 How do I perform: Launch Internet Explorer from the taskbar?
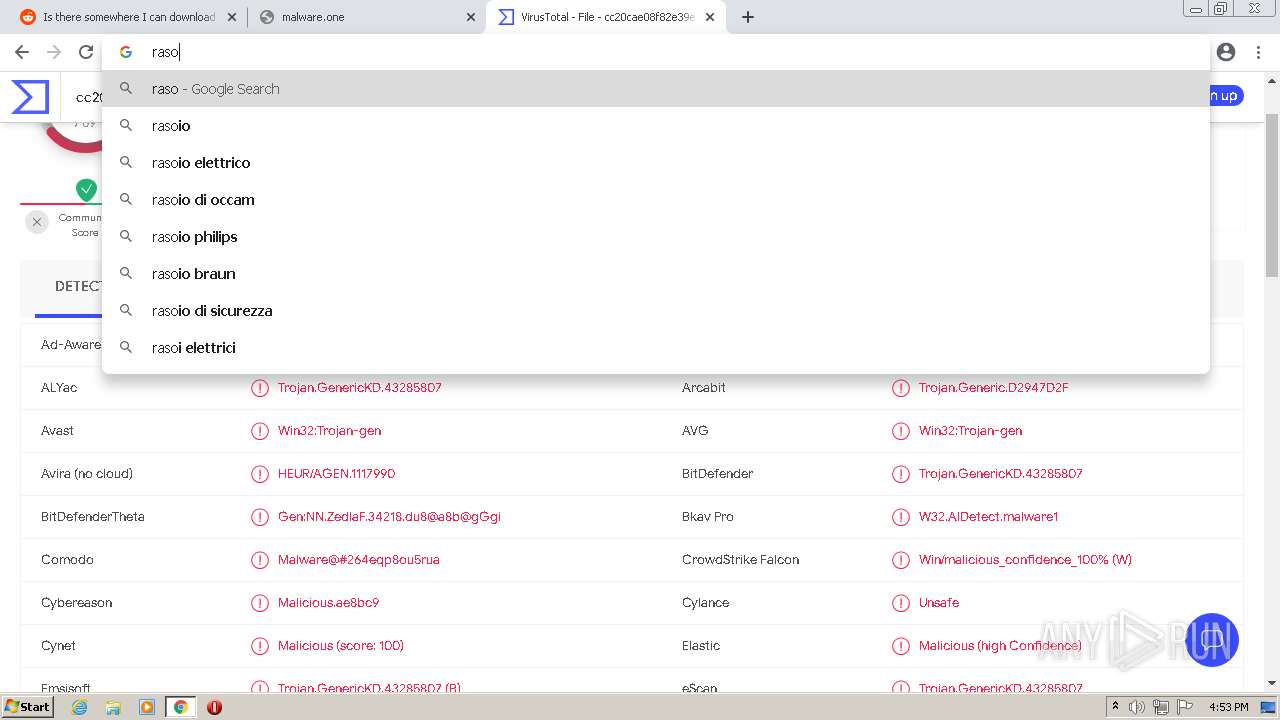pos(80,707)
